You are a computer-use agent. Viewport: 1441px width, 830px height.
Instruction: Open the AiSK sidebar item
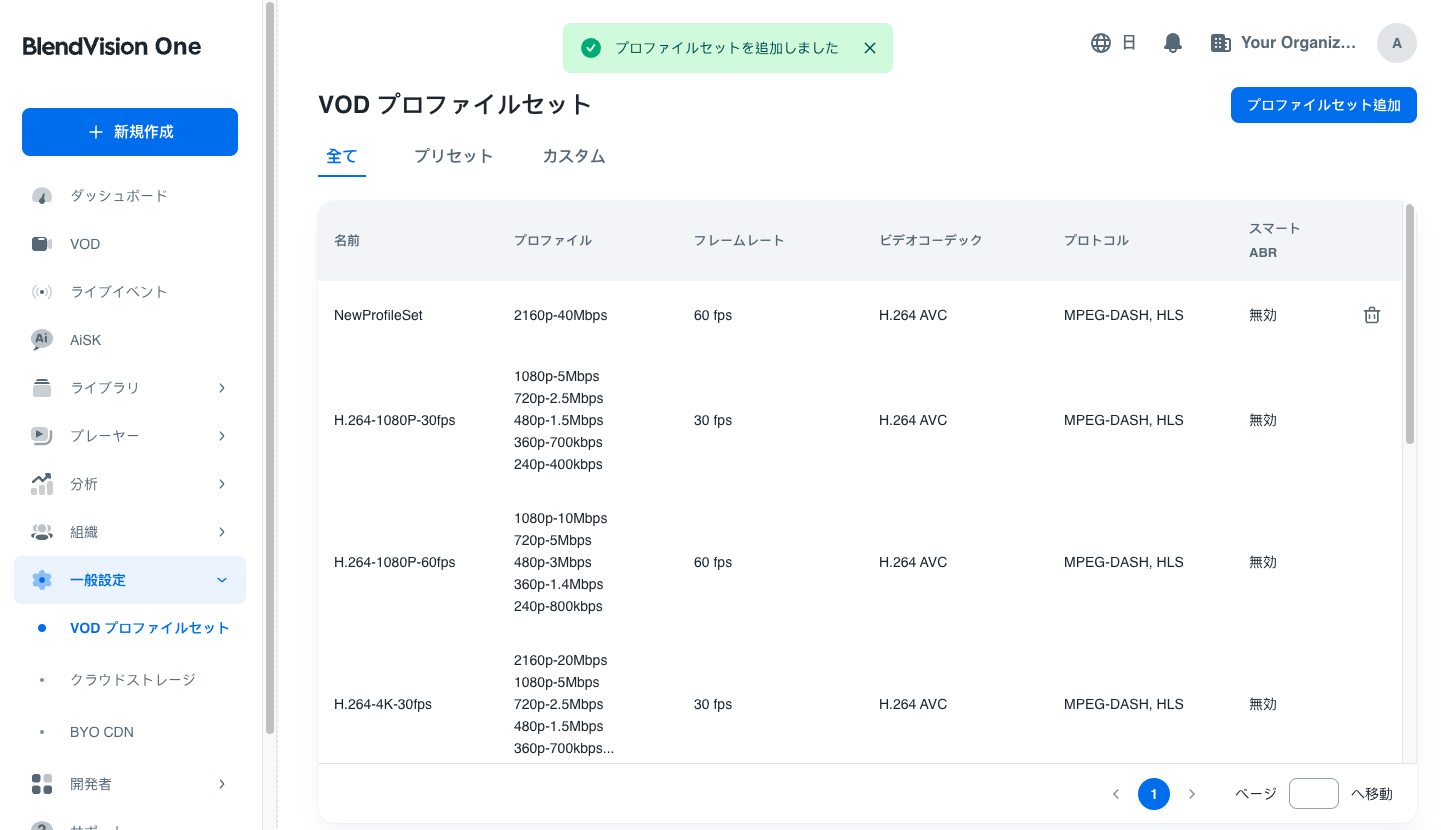[85, 340]
